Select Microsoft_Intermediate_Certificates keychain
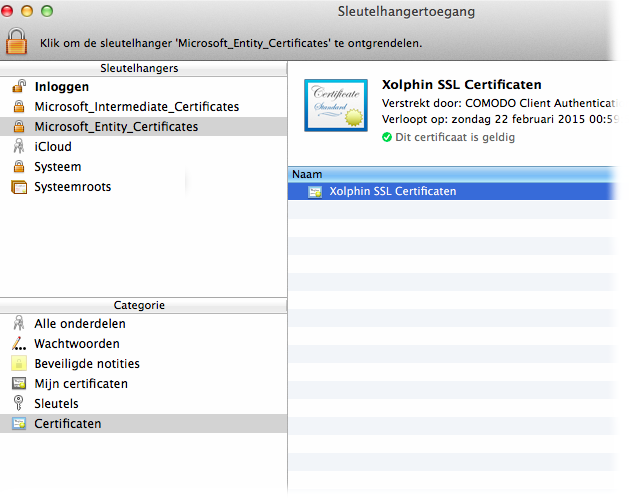The image size is (629, 503). pos(143,107)
